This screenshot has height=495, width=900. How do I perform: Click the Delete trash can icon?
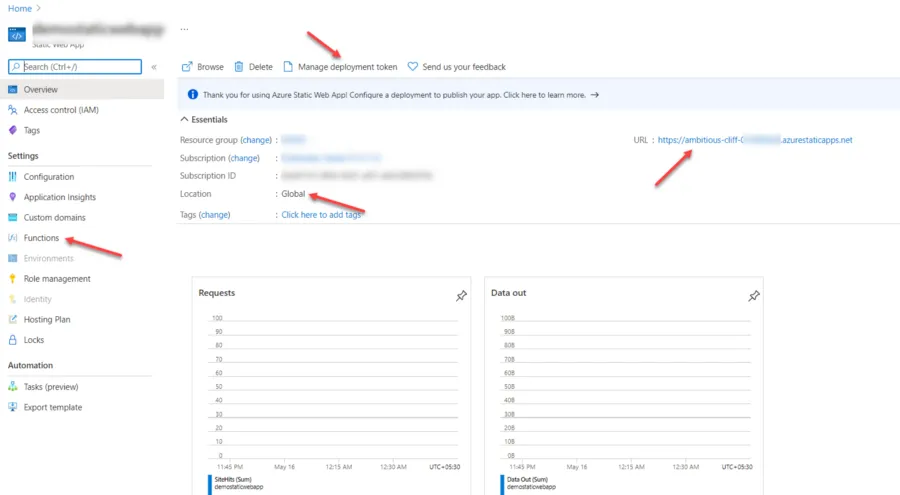tap(239, 67)
